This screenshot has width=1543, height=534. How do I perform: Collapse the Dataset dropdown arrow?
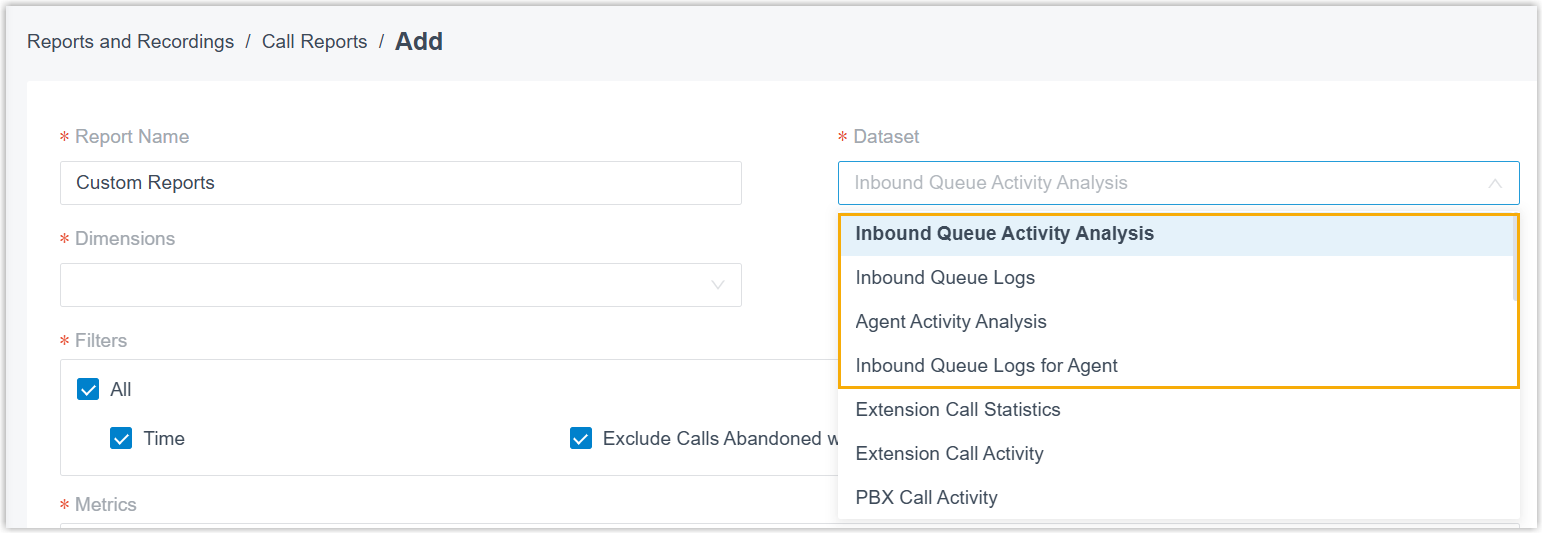tap(1495, 184)
